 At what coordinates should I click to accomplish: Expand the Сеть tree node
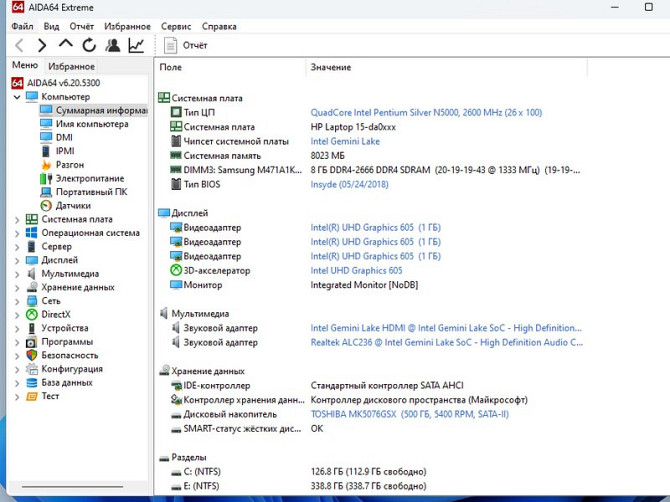point(17,302)
